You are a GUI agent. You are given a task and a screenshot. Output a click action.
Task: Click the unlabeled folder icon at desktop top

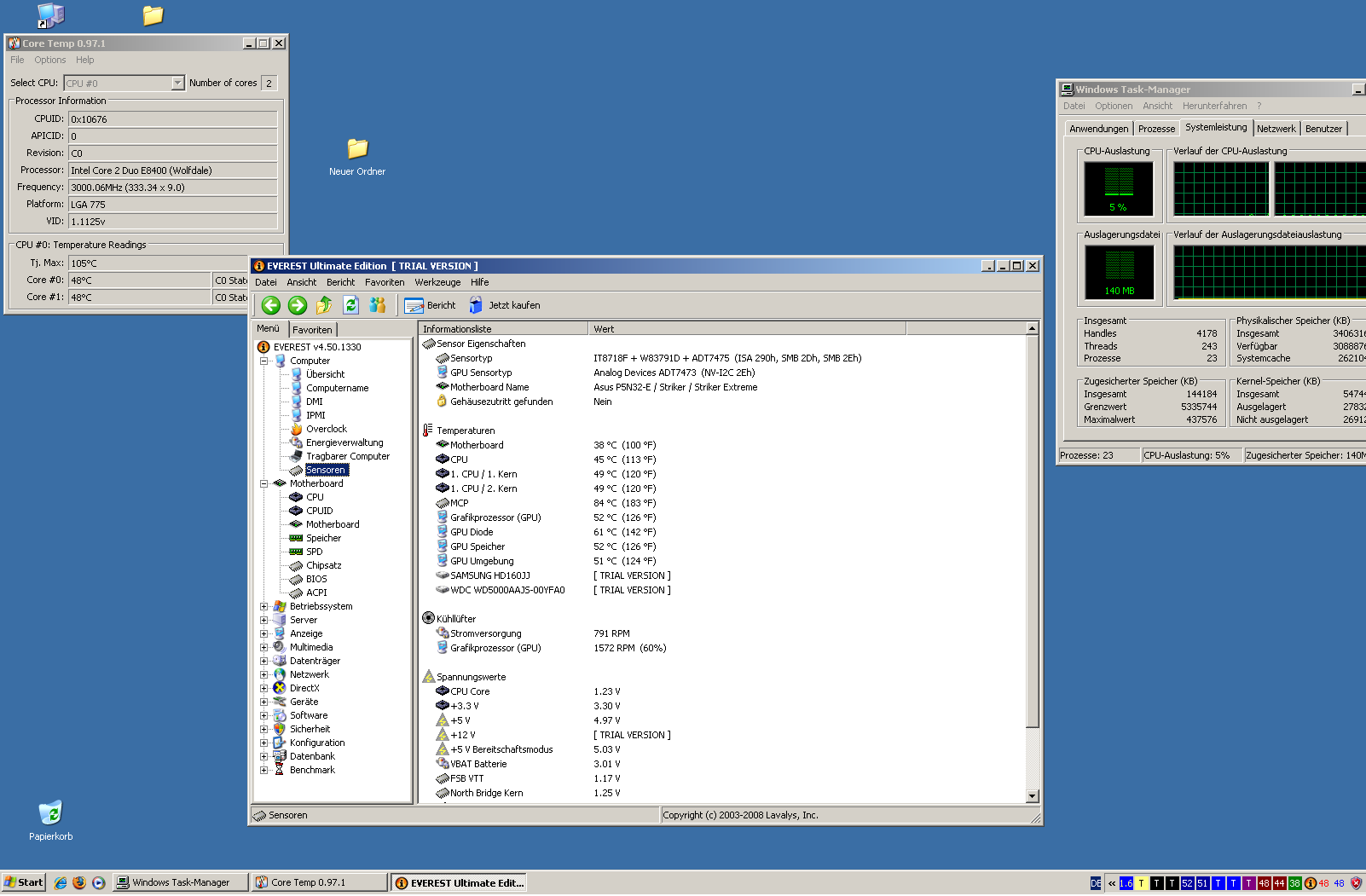pos(153,15)
